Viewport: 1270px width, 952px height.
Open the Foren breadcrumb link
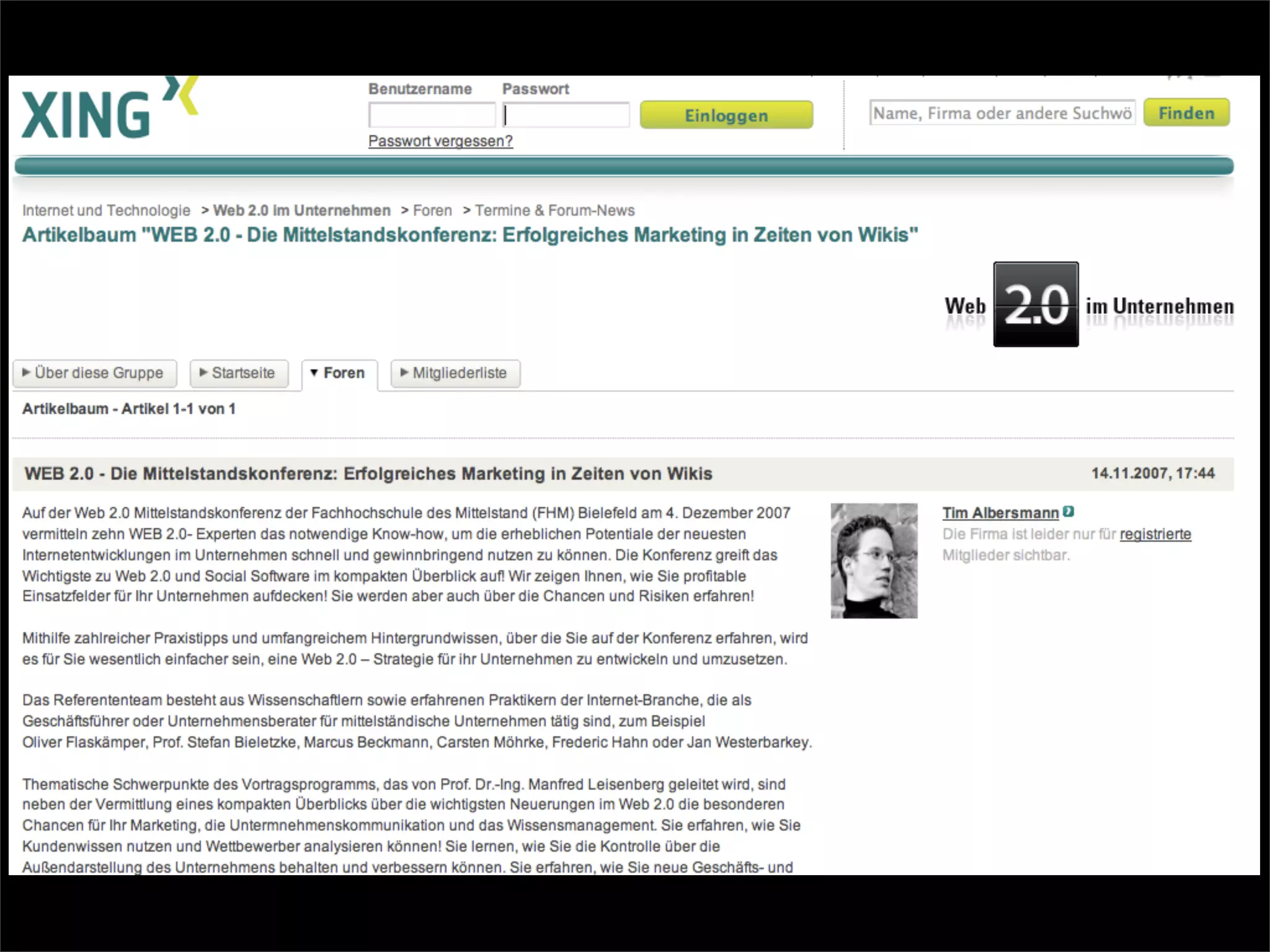point(432,211)
